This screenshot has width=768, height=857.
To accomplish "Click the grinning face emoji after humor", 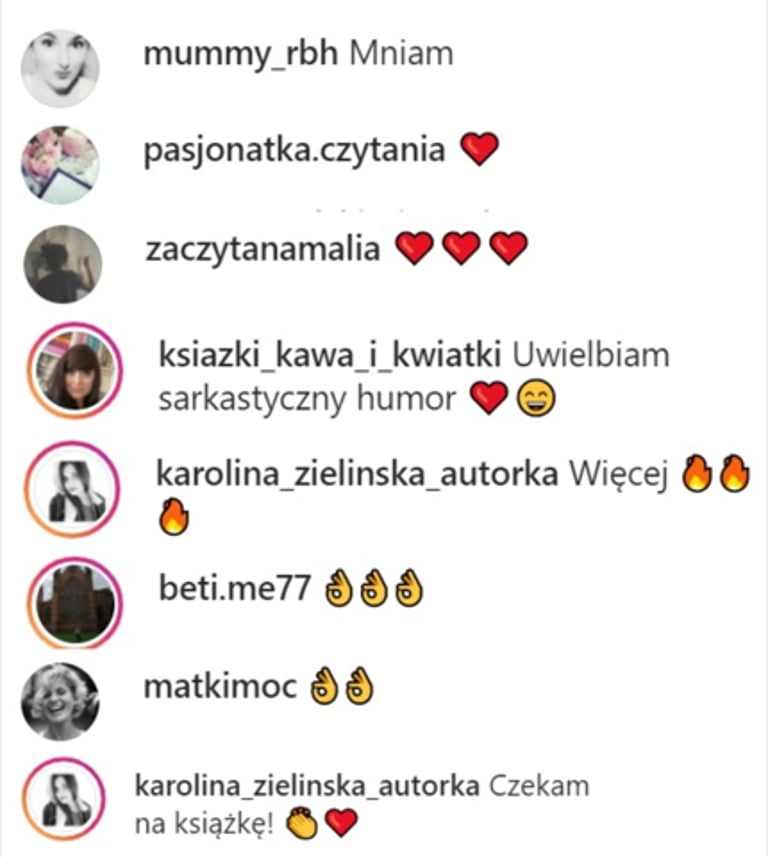I will pyautogui.click(x=536, y=399).
